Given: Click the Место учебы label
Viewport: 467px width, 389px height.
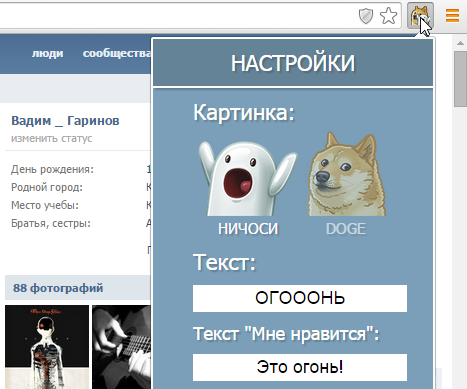Looking at the screenshot, I should pos(45,205).
